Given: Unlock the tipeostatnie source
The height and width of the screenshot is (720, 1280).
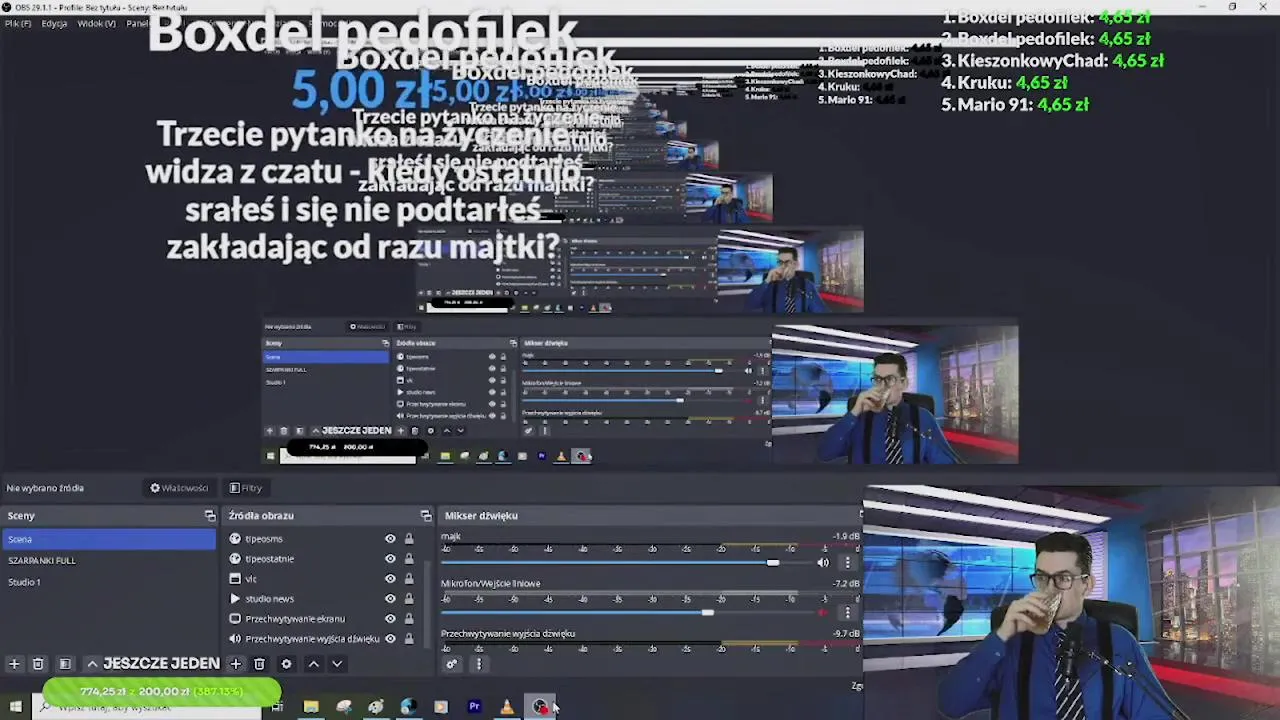Looking at the screenshot, I should tap(408, 559).
